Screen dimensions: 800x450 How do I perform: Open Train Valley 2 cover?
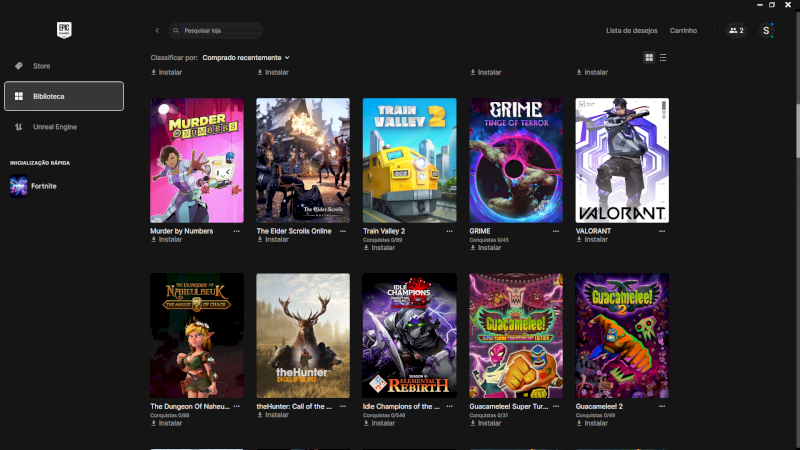(410, 160)
